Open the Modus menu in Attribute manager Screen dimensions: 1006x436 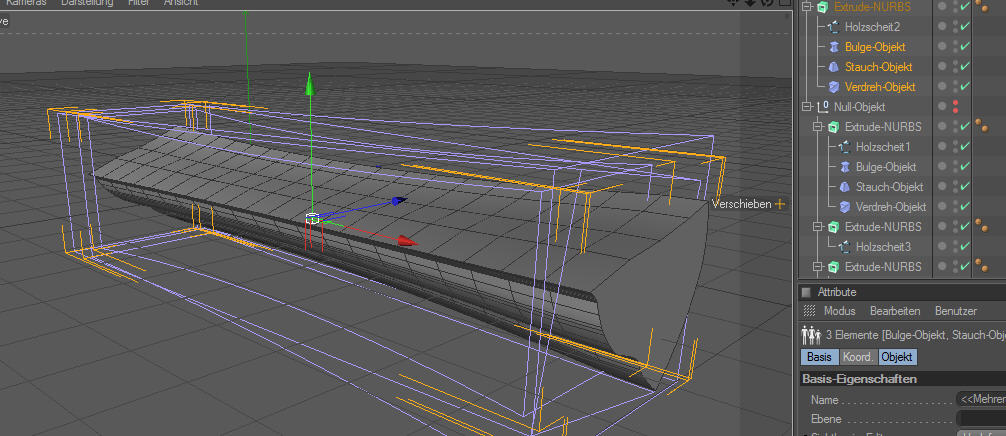click(x=840, y=311)
